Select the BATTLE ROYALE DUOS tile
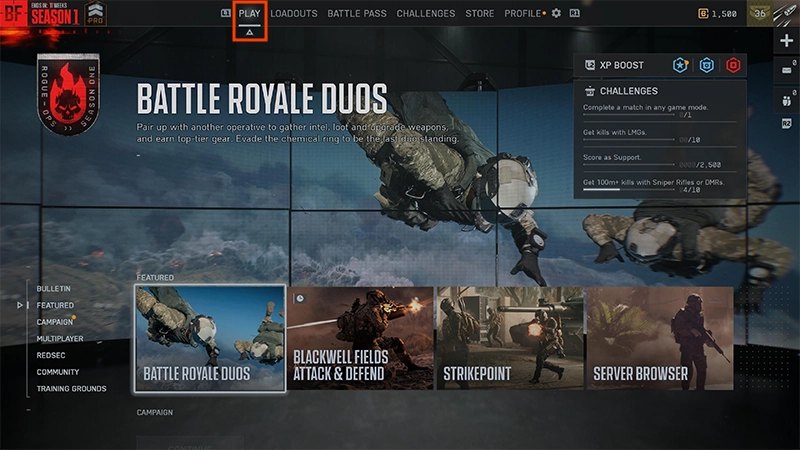 210,339
